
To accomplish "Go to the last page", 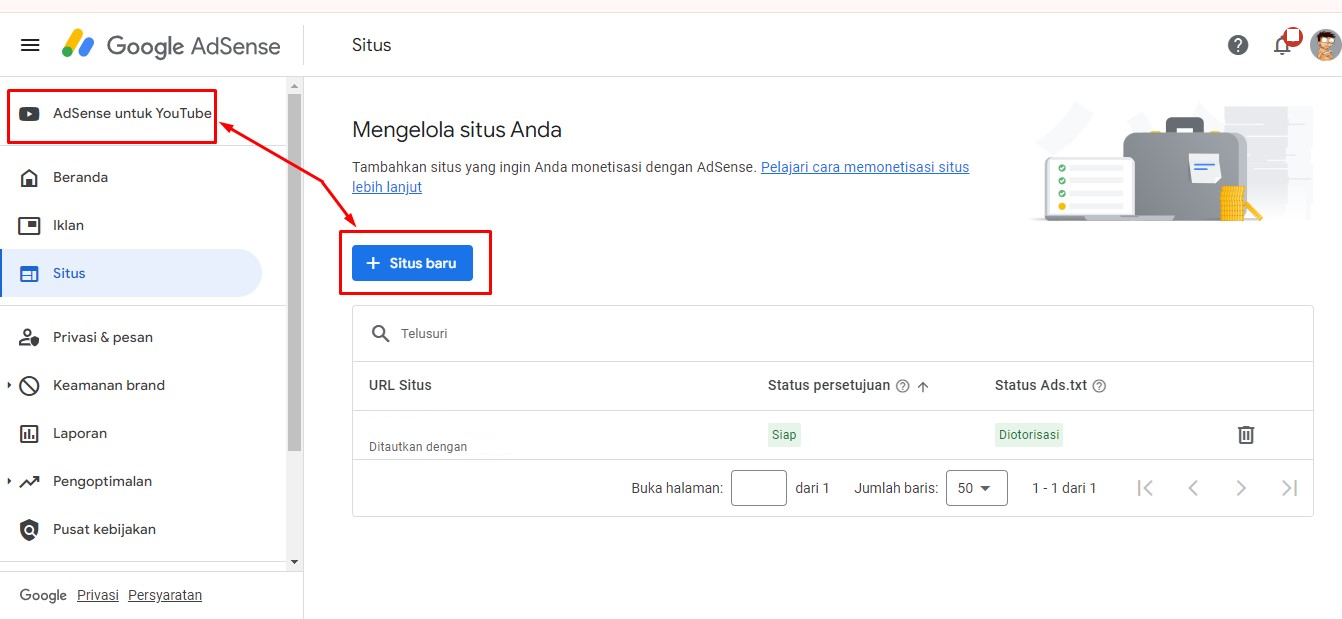I will [1289, 488].
